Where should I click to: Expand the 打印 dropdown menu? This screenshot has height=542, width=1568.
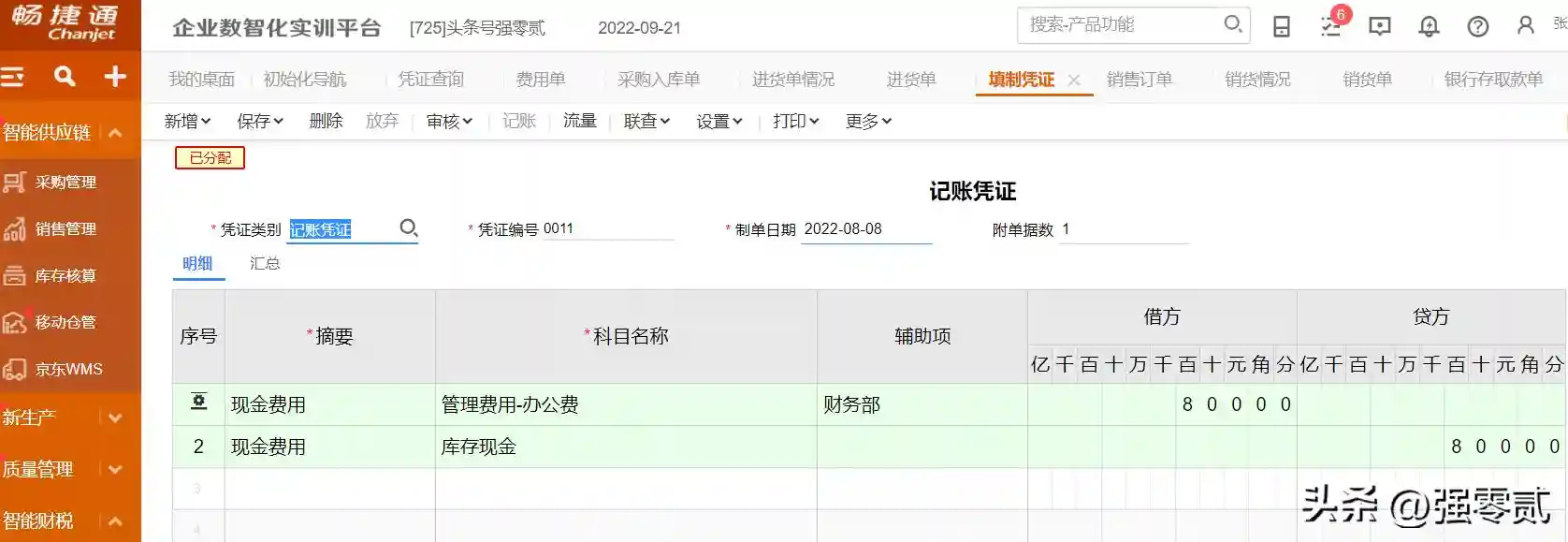(x=795, y=121)
